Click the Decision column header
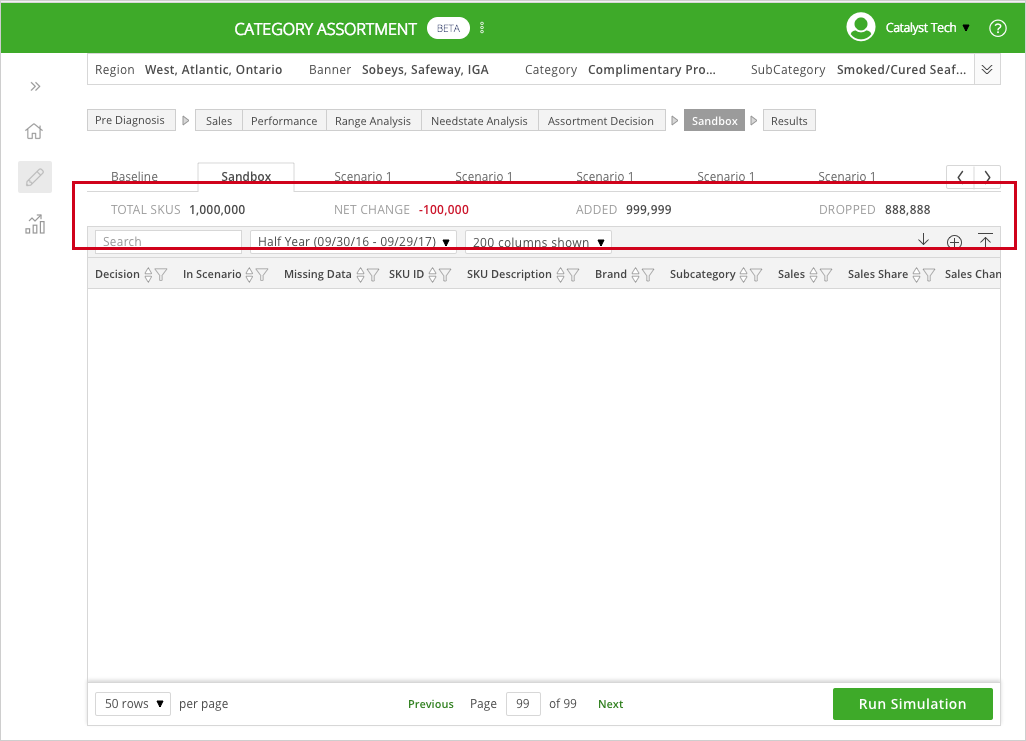Screen dimensions: 1026x741 click(117, 274)
